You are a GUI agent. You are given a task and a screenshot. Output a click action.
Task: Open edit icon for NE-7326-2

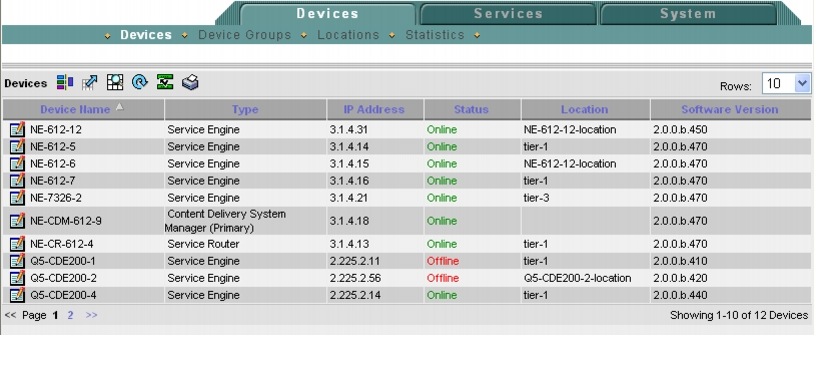point(17,198)
